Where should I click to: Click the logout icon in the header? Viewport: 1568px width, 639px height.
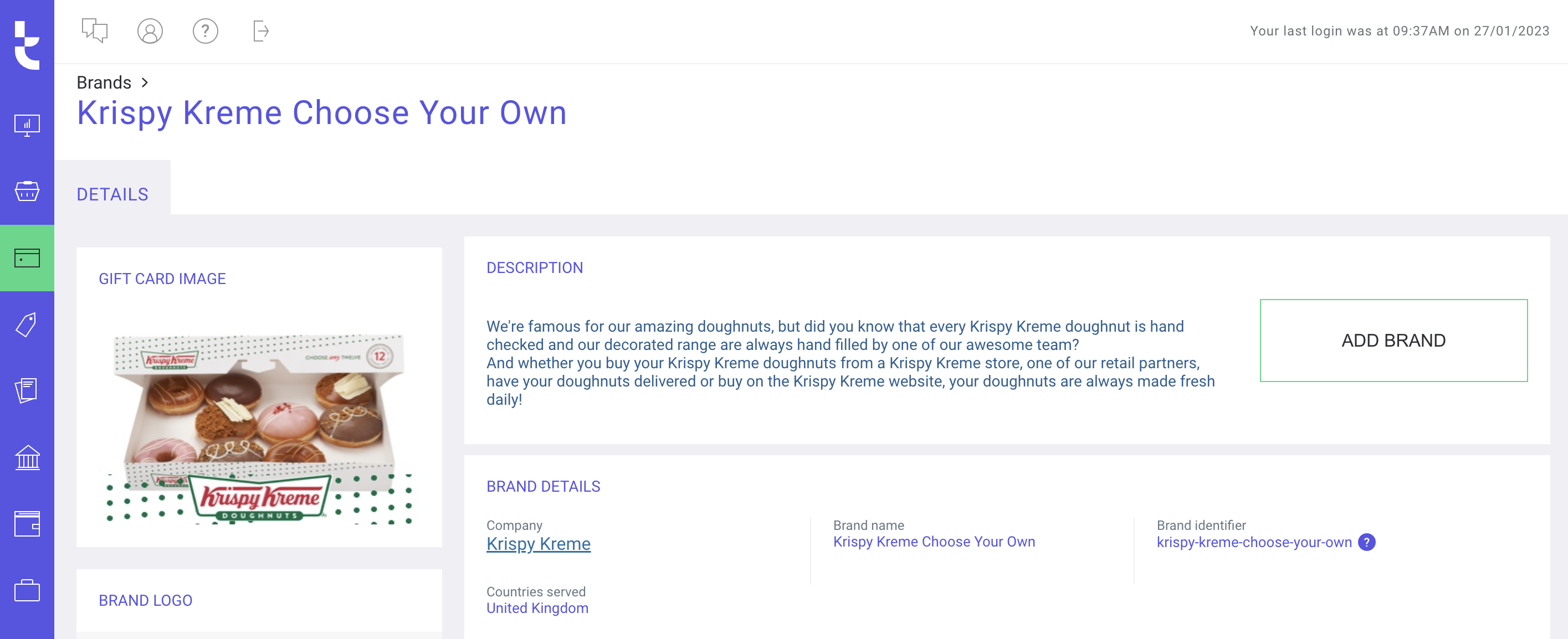260,31
